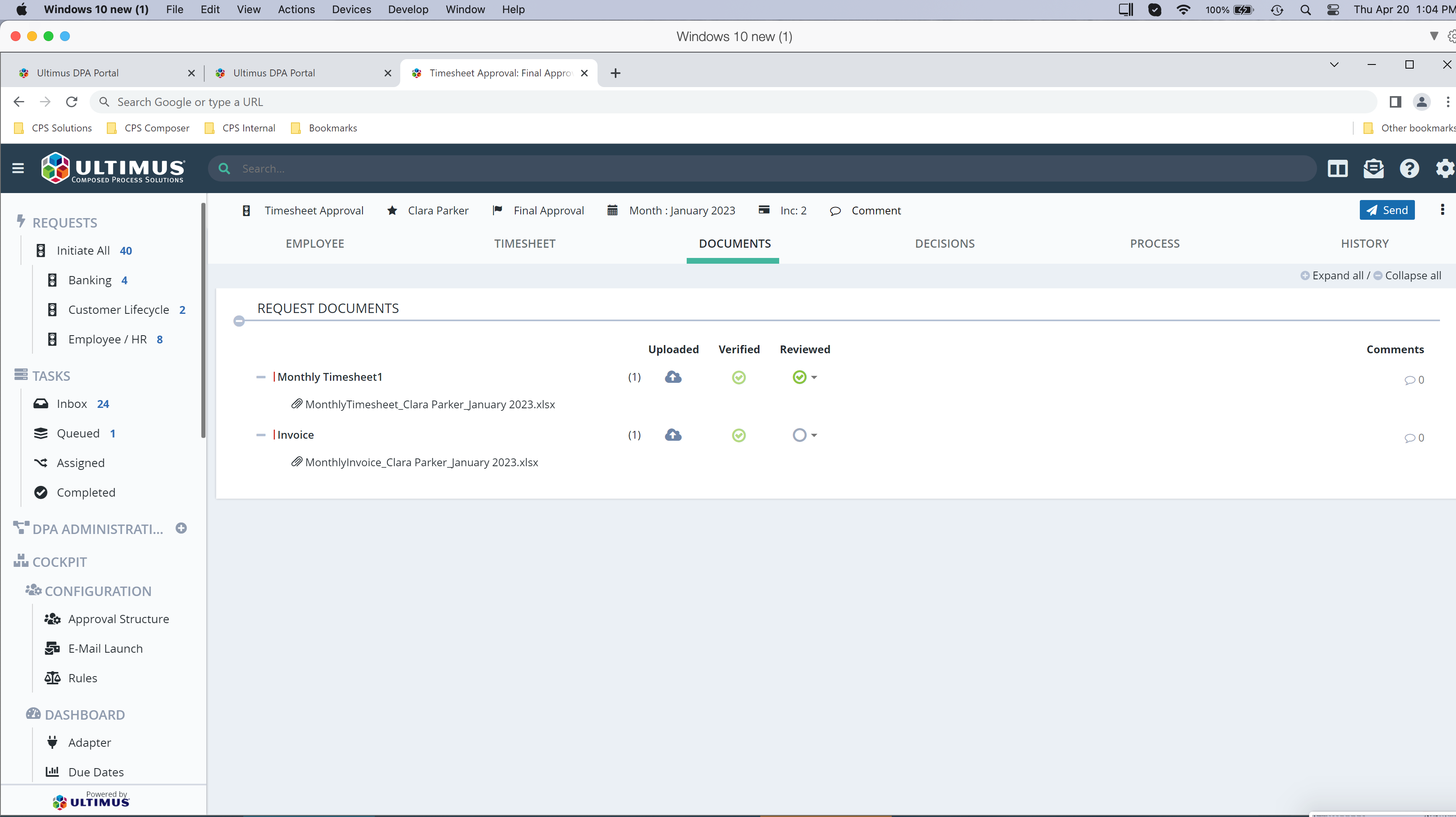Click the help question mark icon

pos(1409,168)
